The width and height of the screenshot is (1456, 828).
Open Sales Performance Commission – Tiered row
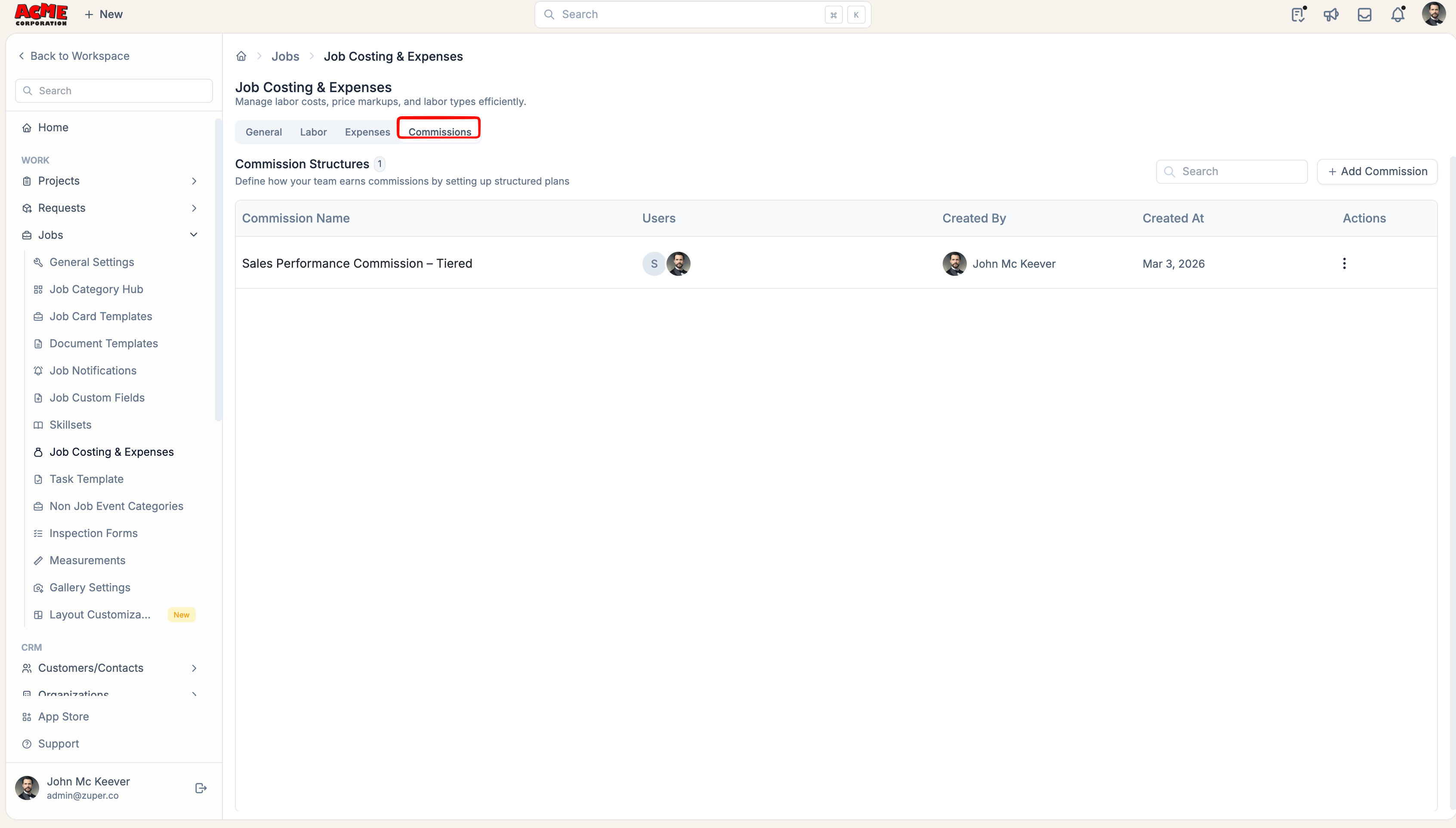(x=836, y=263)
